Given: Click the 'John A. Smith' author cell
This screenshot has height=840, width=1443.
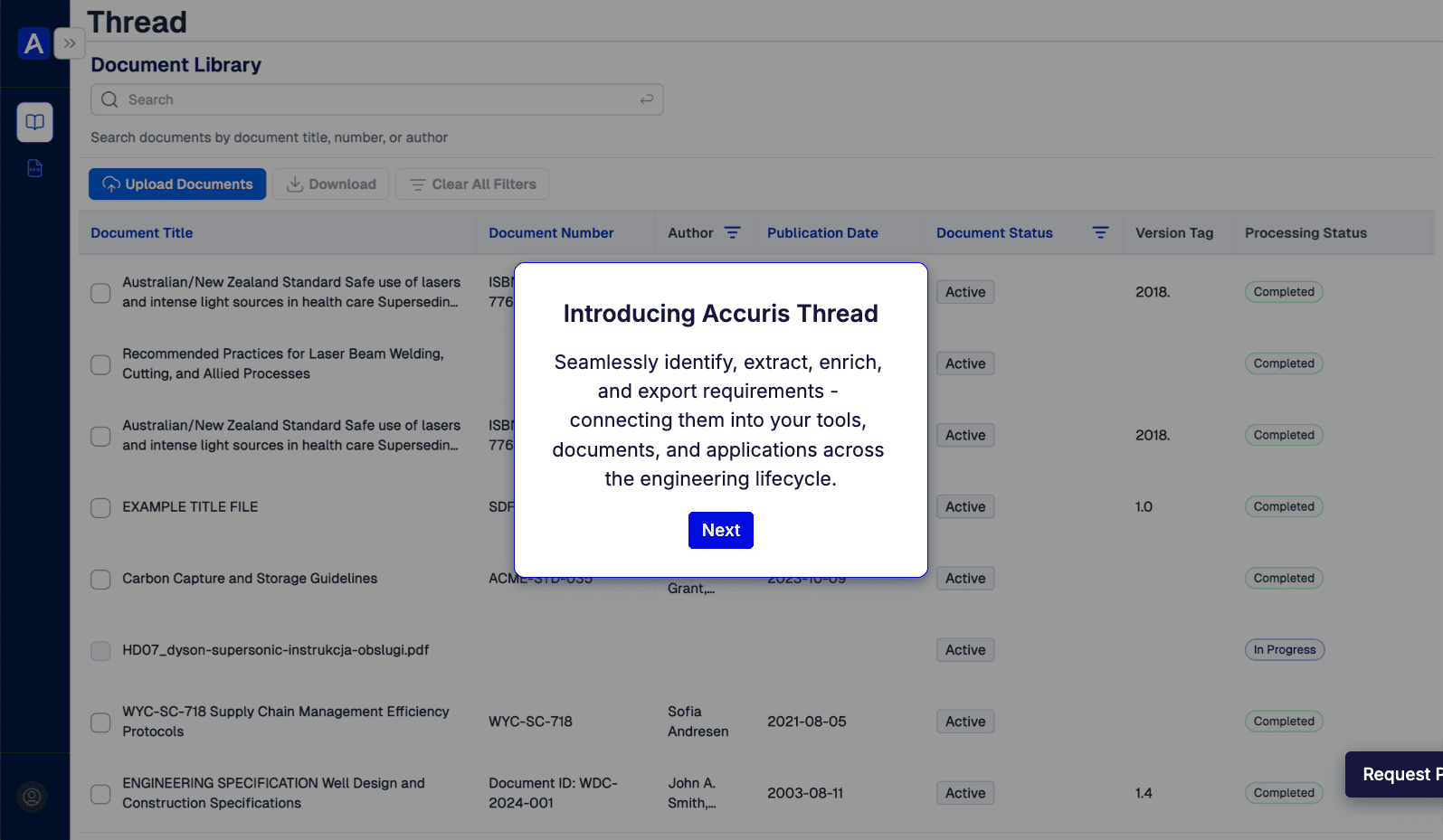Looking at the screenshot, I should click(x=692, y=793).
